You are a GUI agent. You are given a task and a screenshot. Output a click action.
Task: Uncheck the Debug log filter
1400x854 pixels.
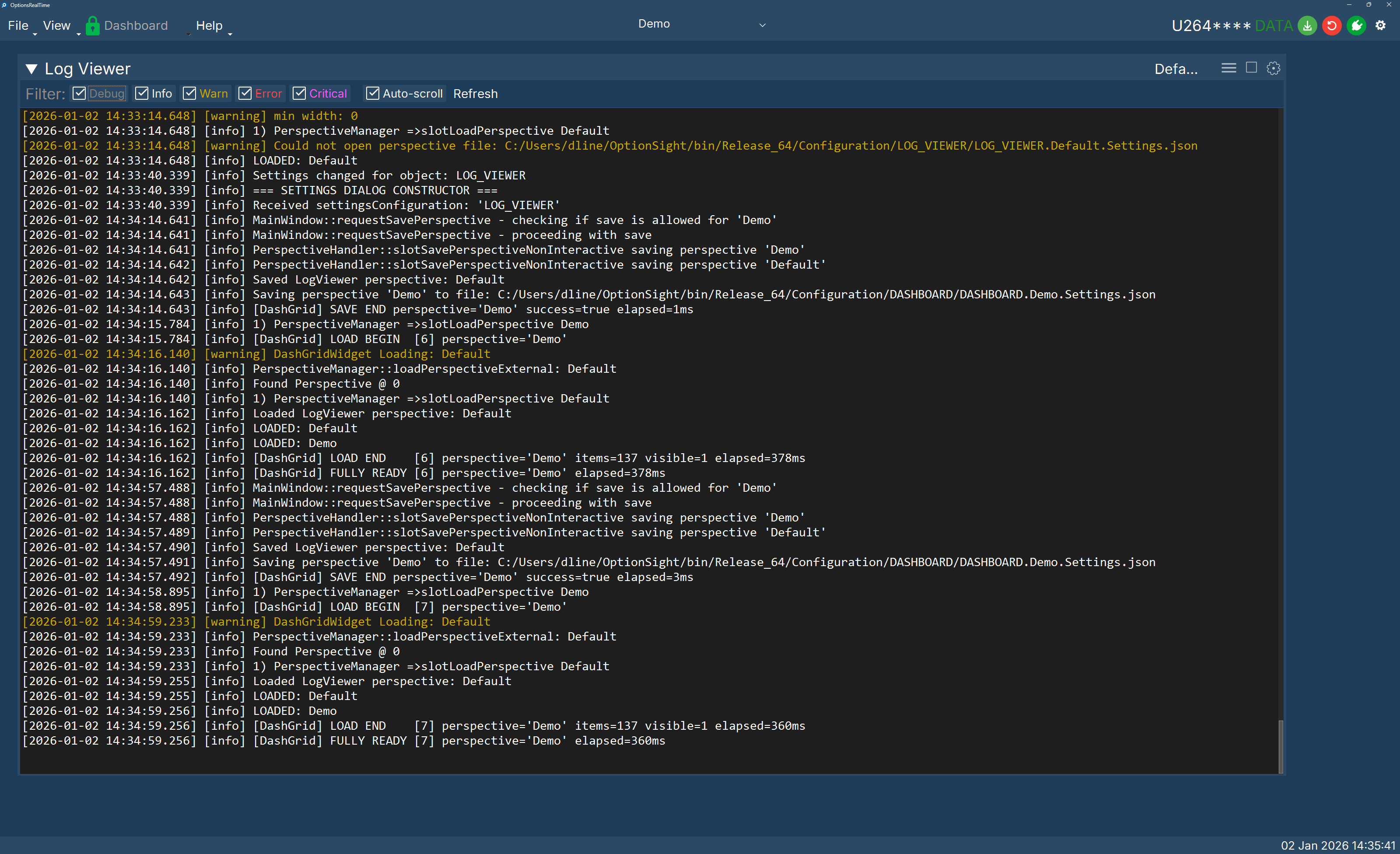[x=79, y=93]
